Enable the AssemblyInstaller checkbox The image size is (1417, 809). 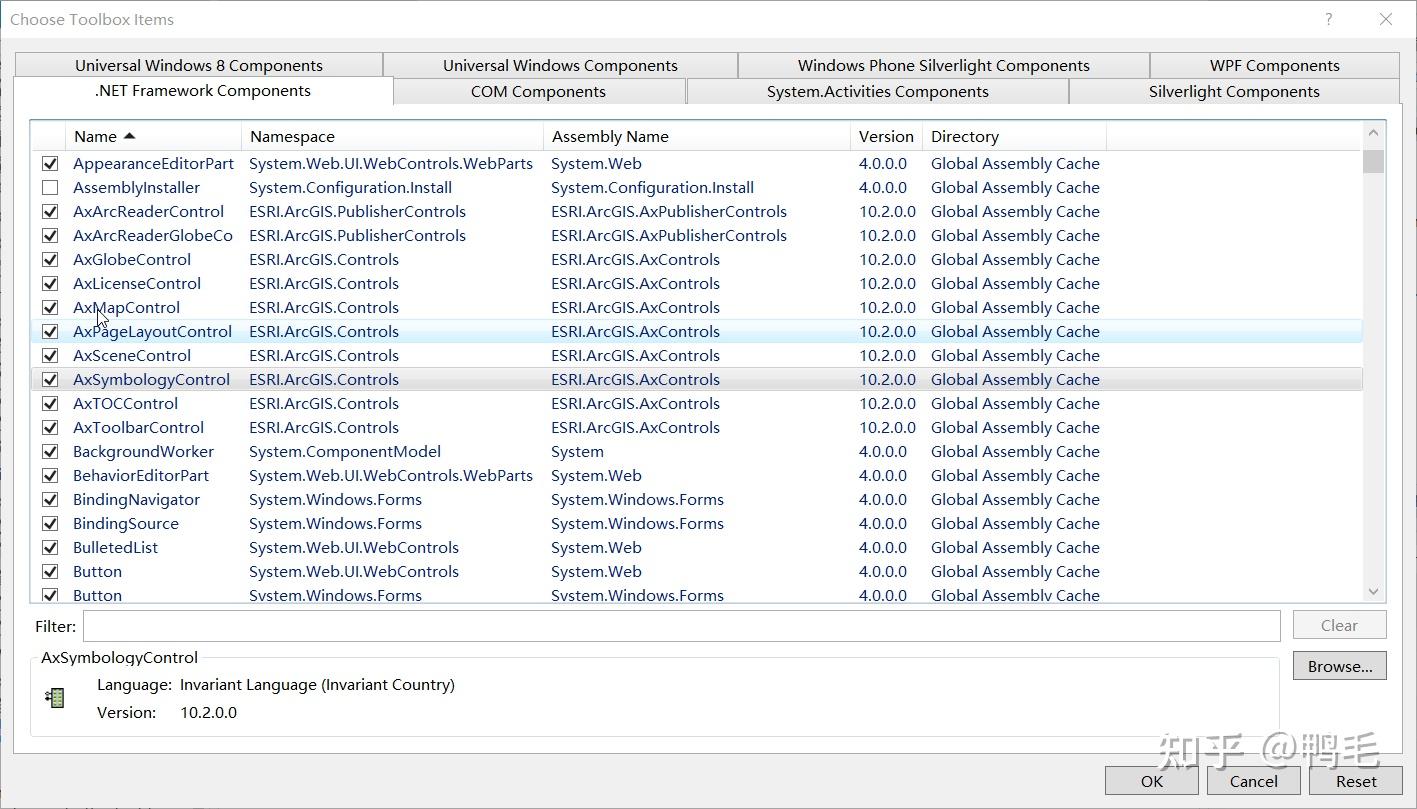[x=49, y=187]
